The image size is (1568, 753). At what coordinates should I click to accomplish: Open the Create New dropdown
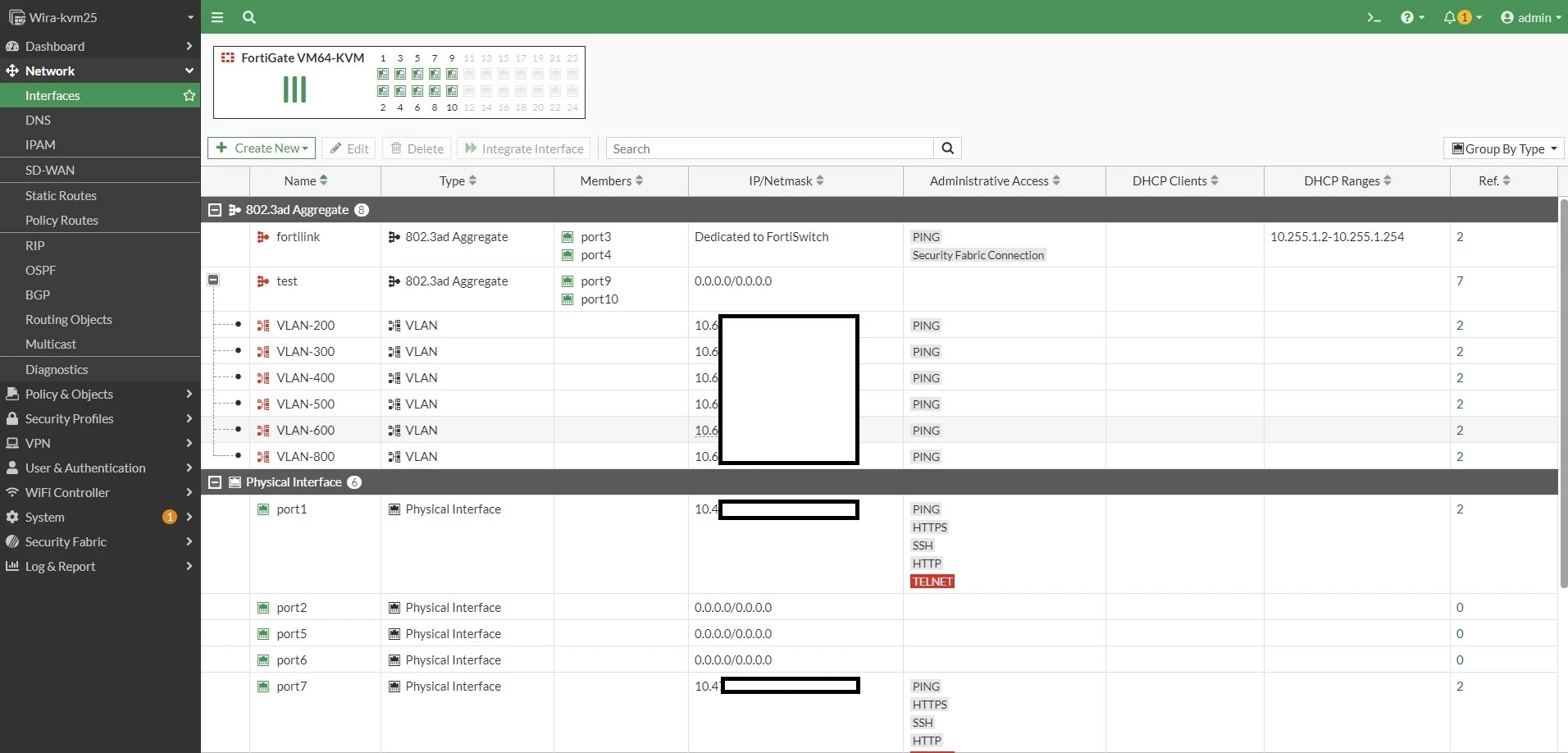[262, 148]
